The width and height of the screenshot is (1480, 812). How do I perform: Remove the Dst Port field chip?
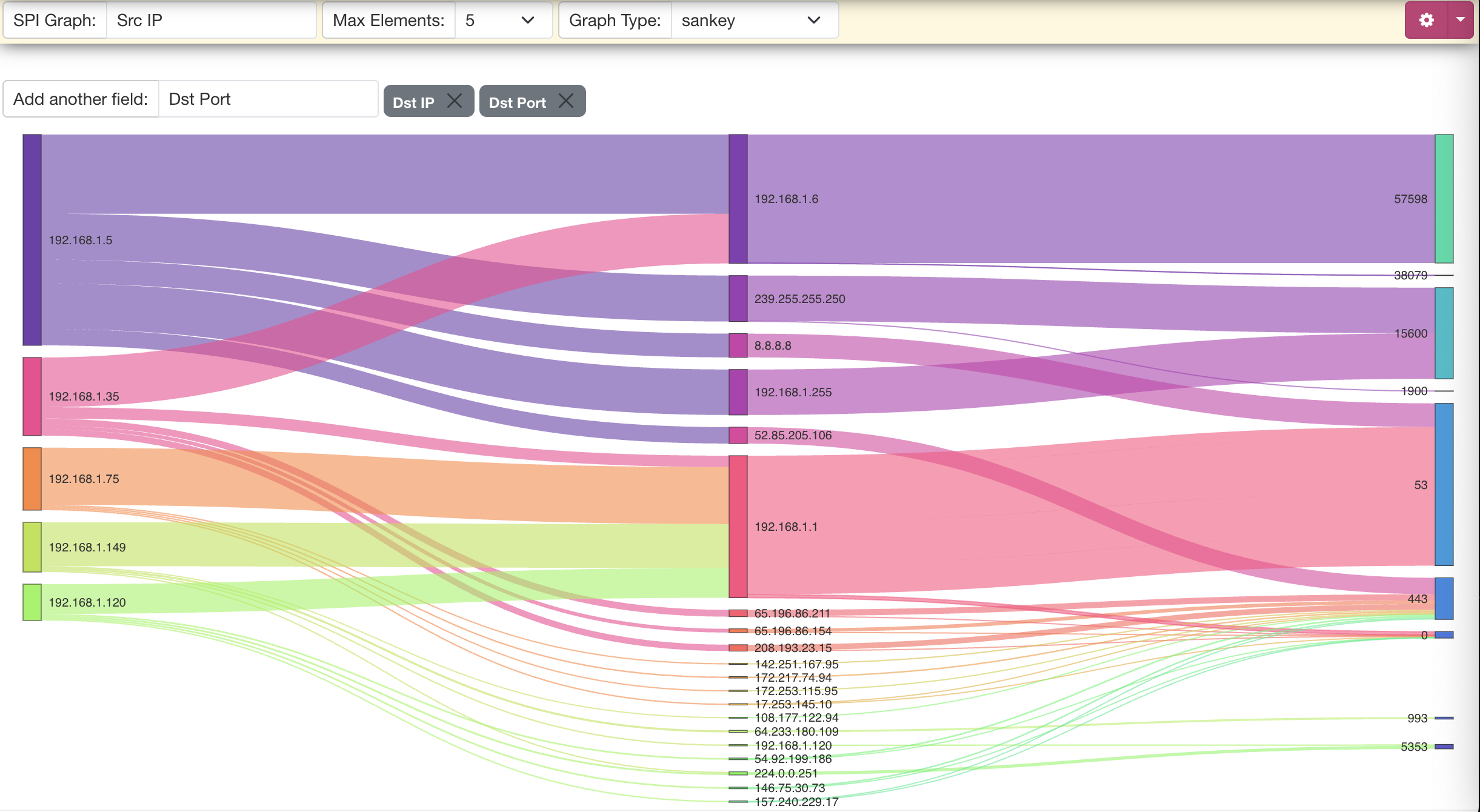pyautogui.click(x=566, y=101)
